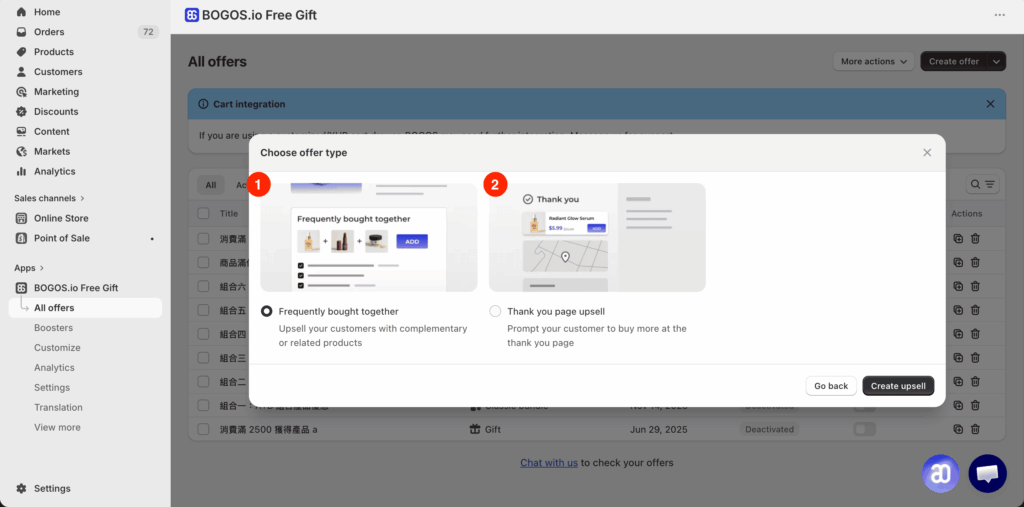Delete the 消費滿 2500 獲得產品 a offer
This screenshot has height=507, width=1024.
click(975, 429)
